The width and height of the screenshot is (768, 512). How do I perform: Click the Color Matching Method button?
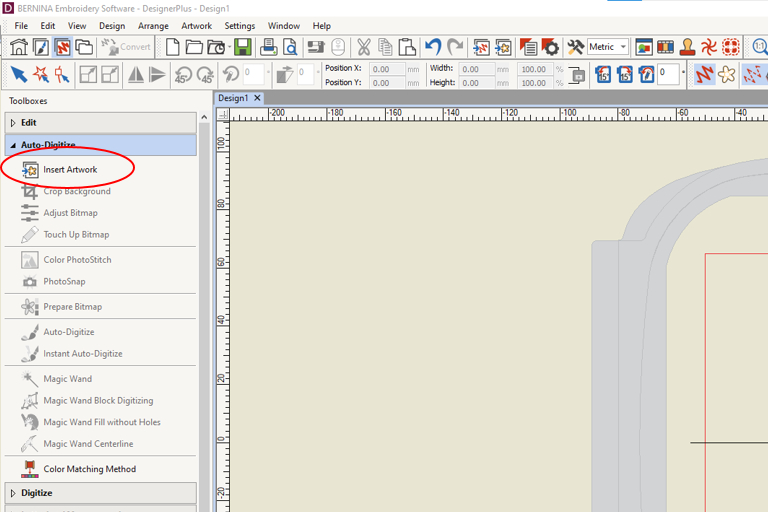pos(89,469)
